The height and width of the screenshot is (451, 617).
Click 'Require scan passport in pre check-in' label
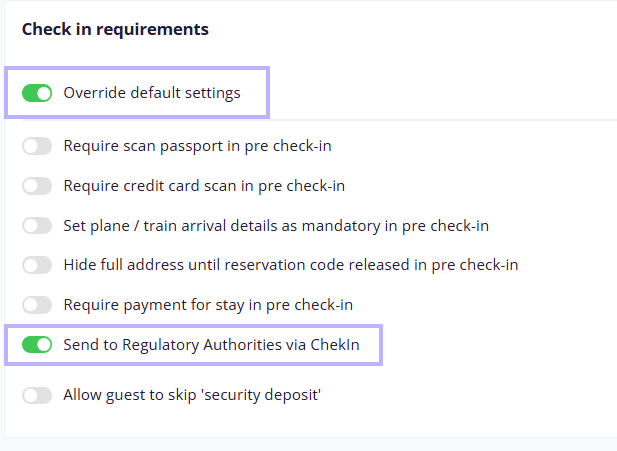point(198,146)
